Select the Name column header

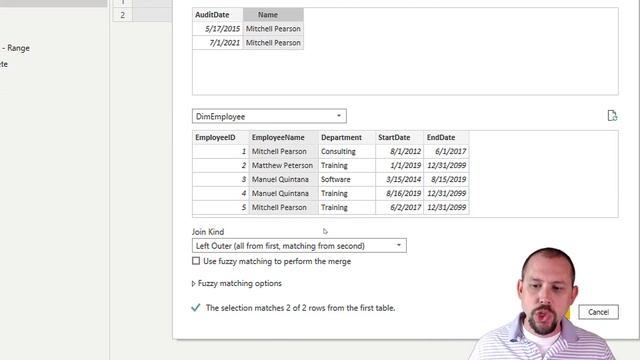click(273, 15)
